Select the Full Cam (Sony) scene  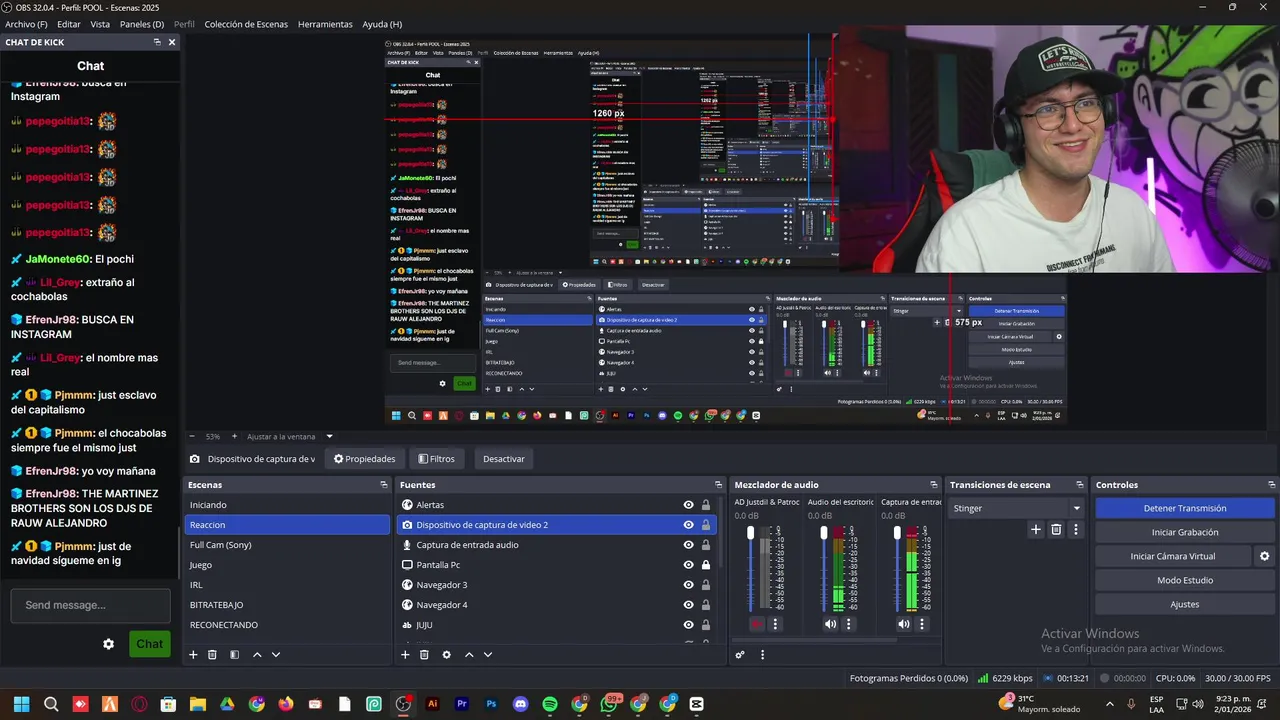[287, 545]
